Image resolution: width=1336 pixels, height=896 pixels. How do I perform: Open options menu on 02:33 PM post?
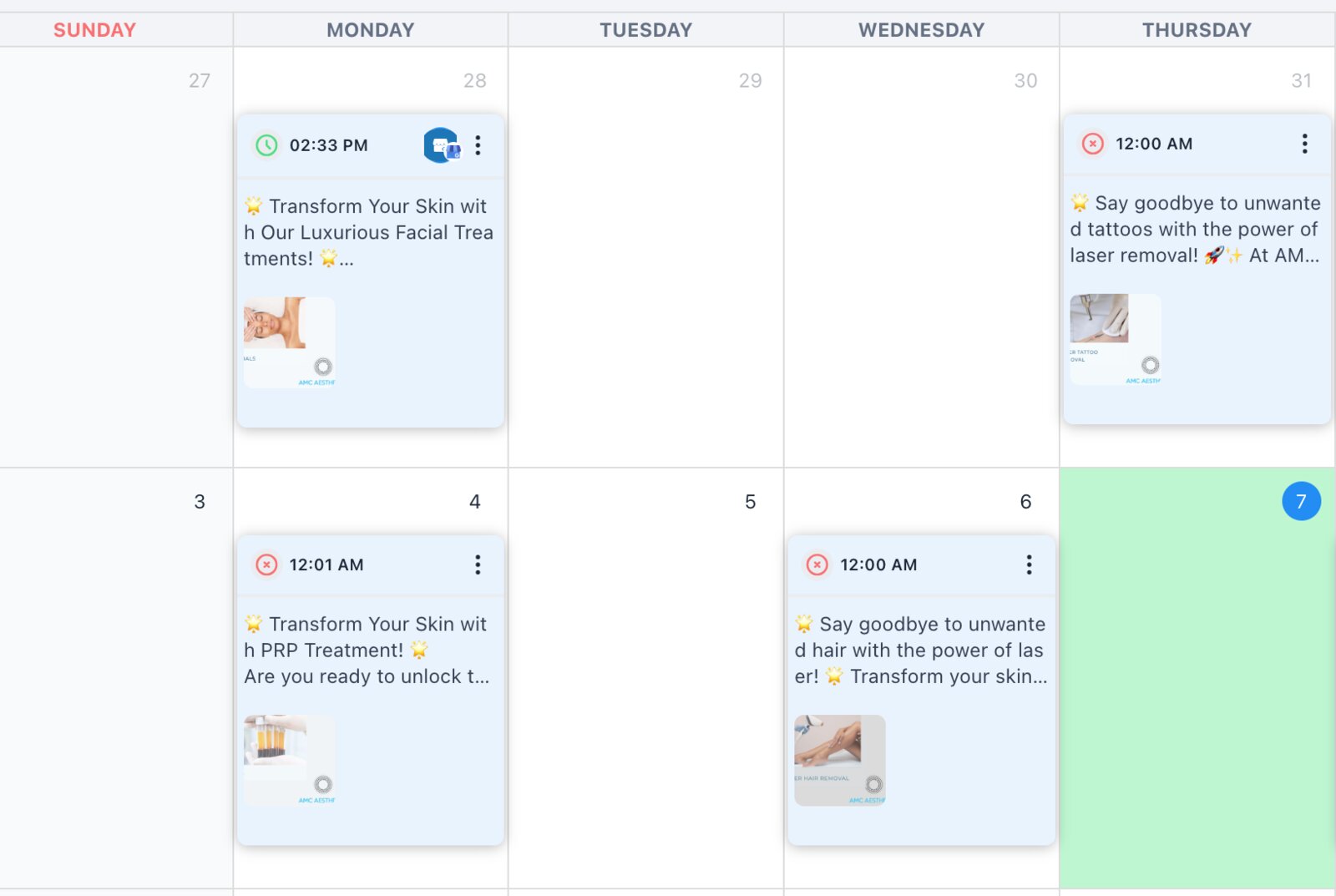click(478, 145)
